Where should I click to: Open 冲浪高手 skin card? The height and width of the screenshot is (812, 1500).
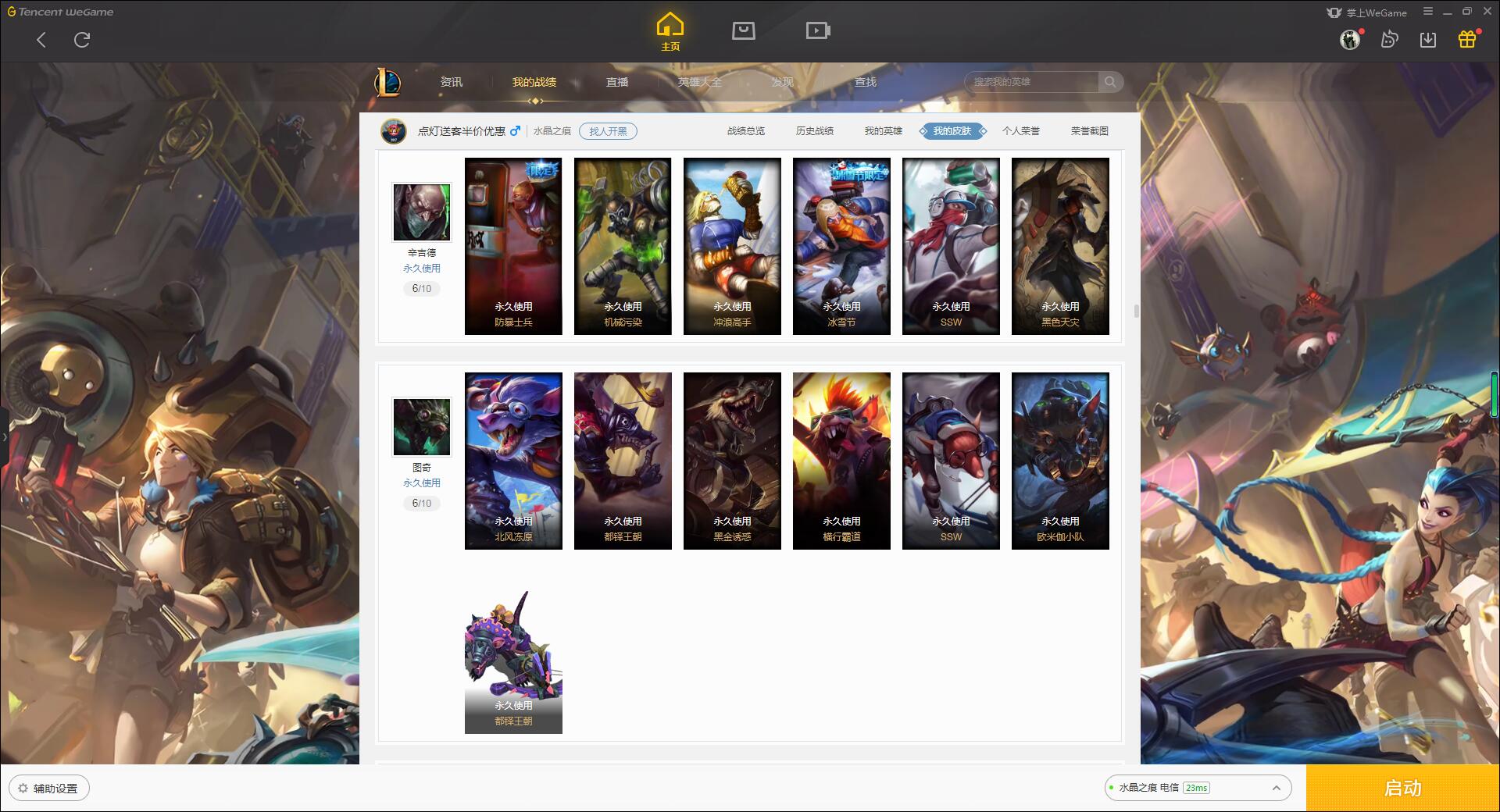pos(732,246)
